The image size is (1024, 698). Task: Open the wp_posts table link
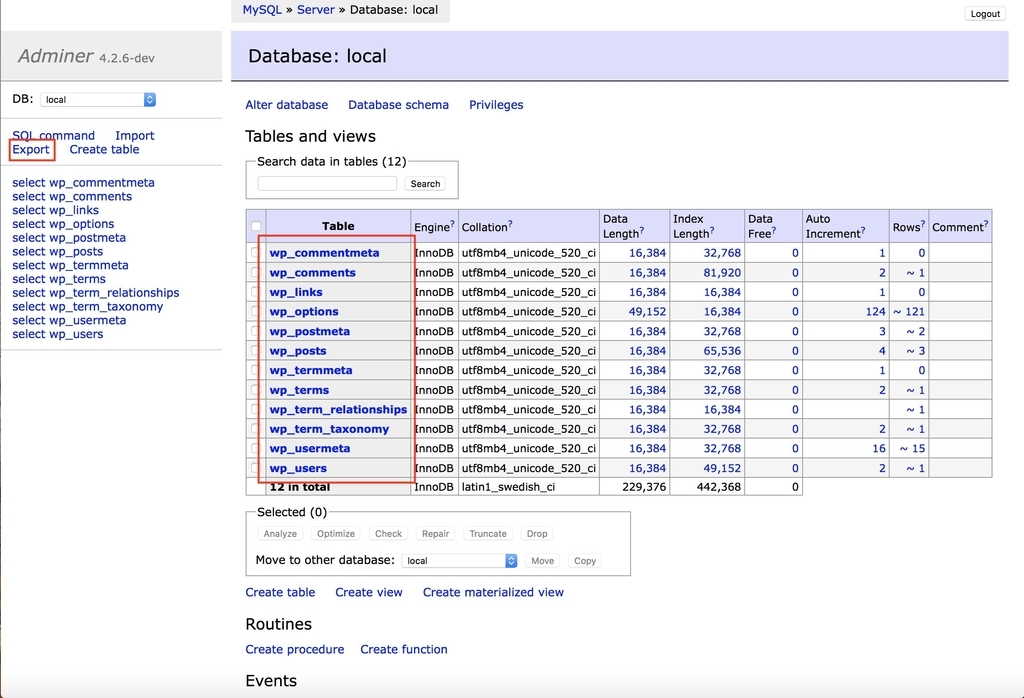click(x=298, y=351)
